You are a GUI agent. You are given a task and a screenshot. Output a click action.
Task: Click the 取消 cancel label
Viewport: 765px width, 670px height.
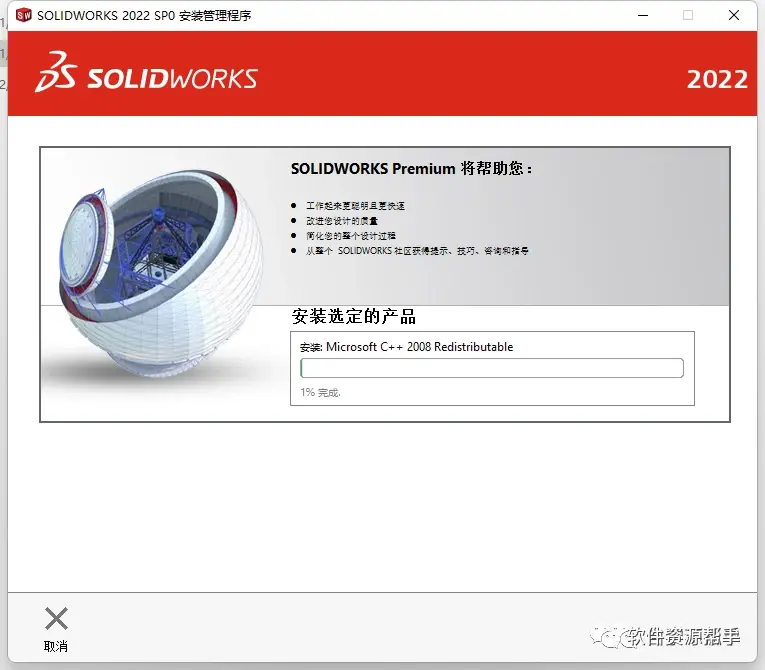[x=56, y=647]
